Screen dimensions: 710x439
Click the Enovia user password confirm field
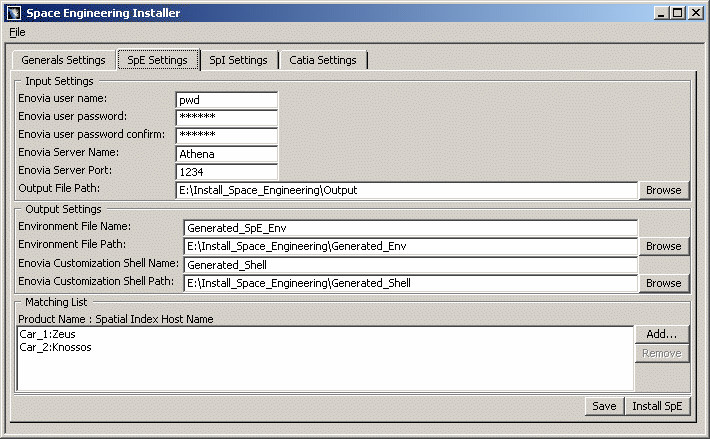226,136
